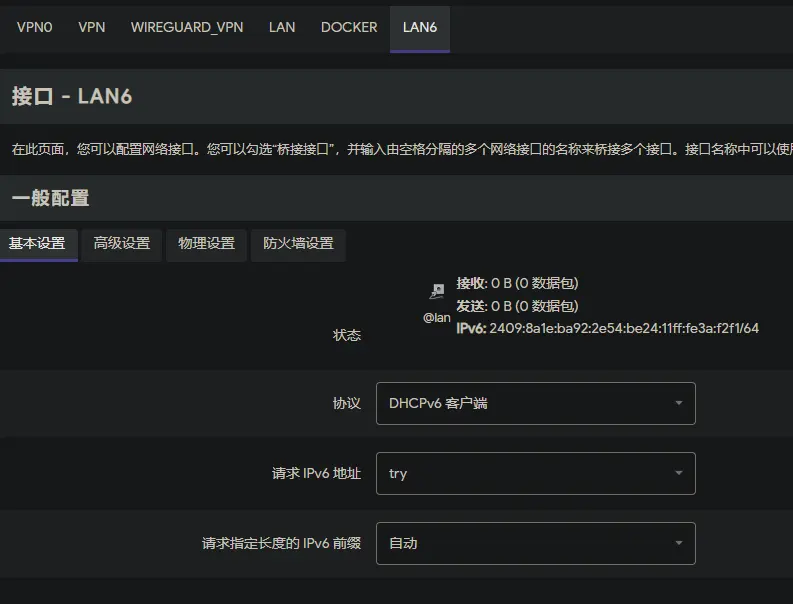Go to the LAN interface tab
This screenshot has width=793, height=604.
click(282, 27)
